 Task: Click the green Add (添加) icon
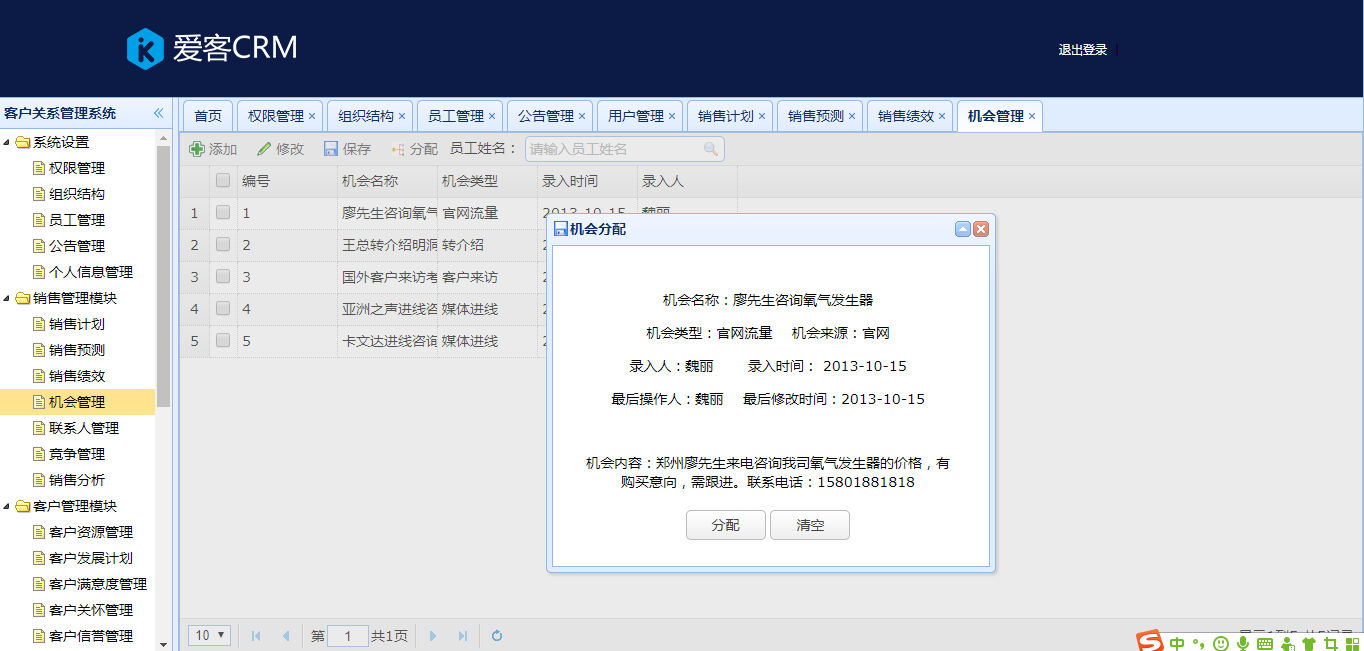[x=197, y=149]
